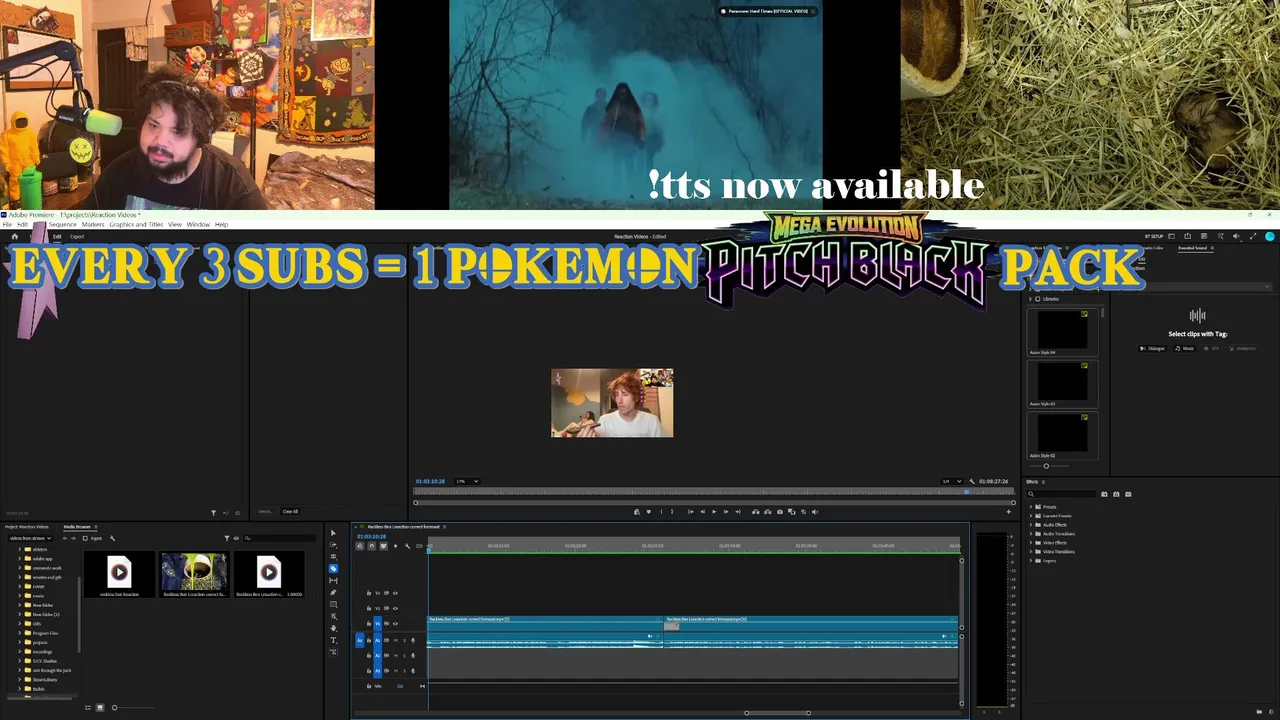The width and height of the screenshot is (1280, 720).
Task: Play the sequence in Program Monitor
Action: 714,512
